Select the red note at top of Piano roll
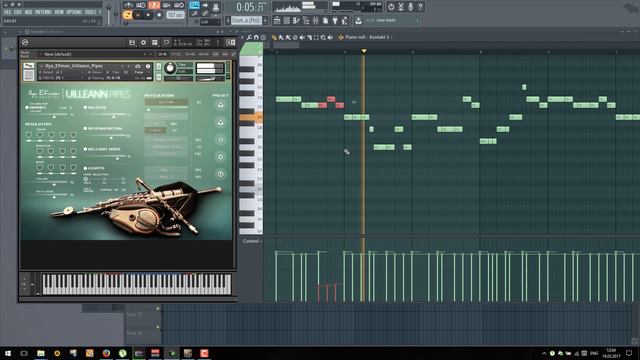The image size is (640, 360). click(x=331, y=99)
